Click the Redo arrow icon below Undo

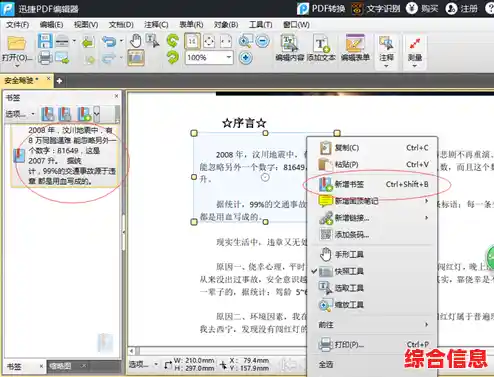click(x=109, y=59)
